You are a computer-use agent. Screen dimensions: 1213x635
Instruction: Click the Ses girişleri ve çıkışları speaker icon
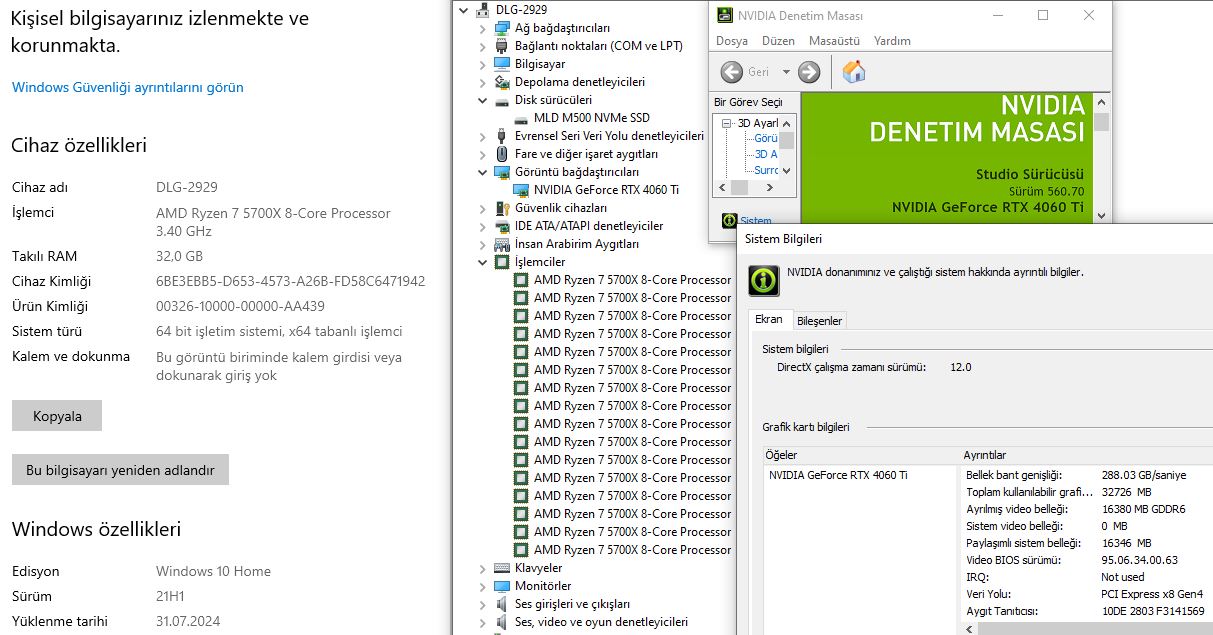pos(502,604)
